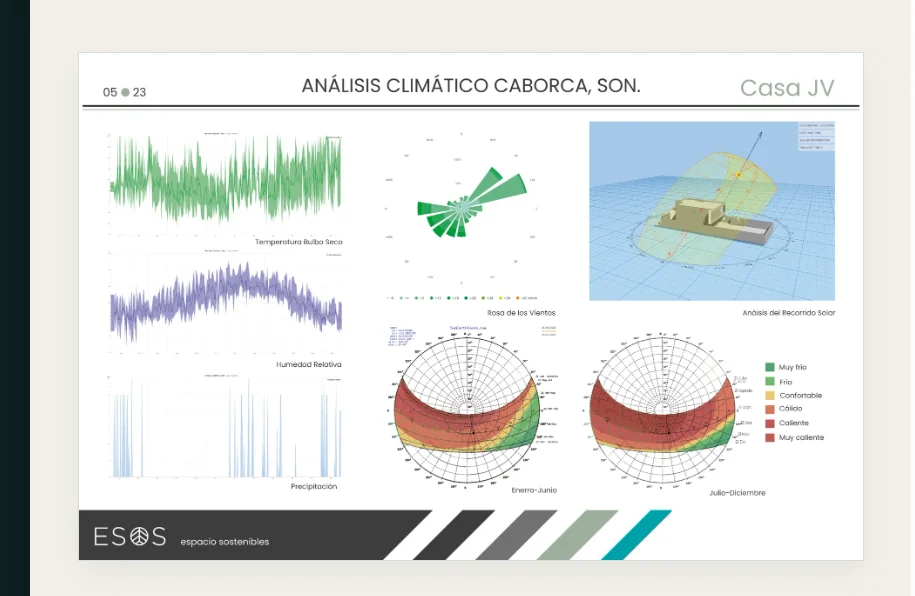Click the 'Frío' legend label

click(785, 382)
